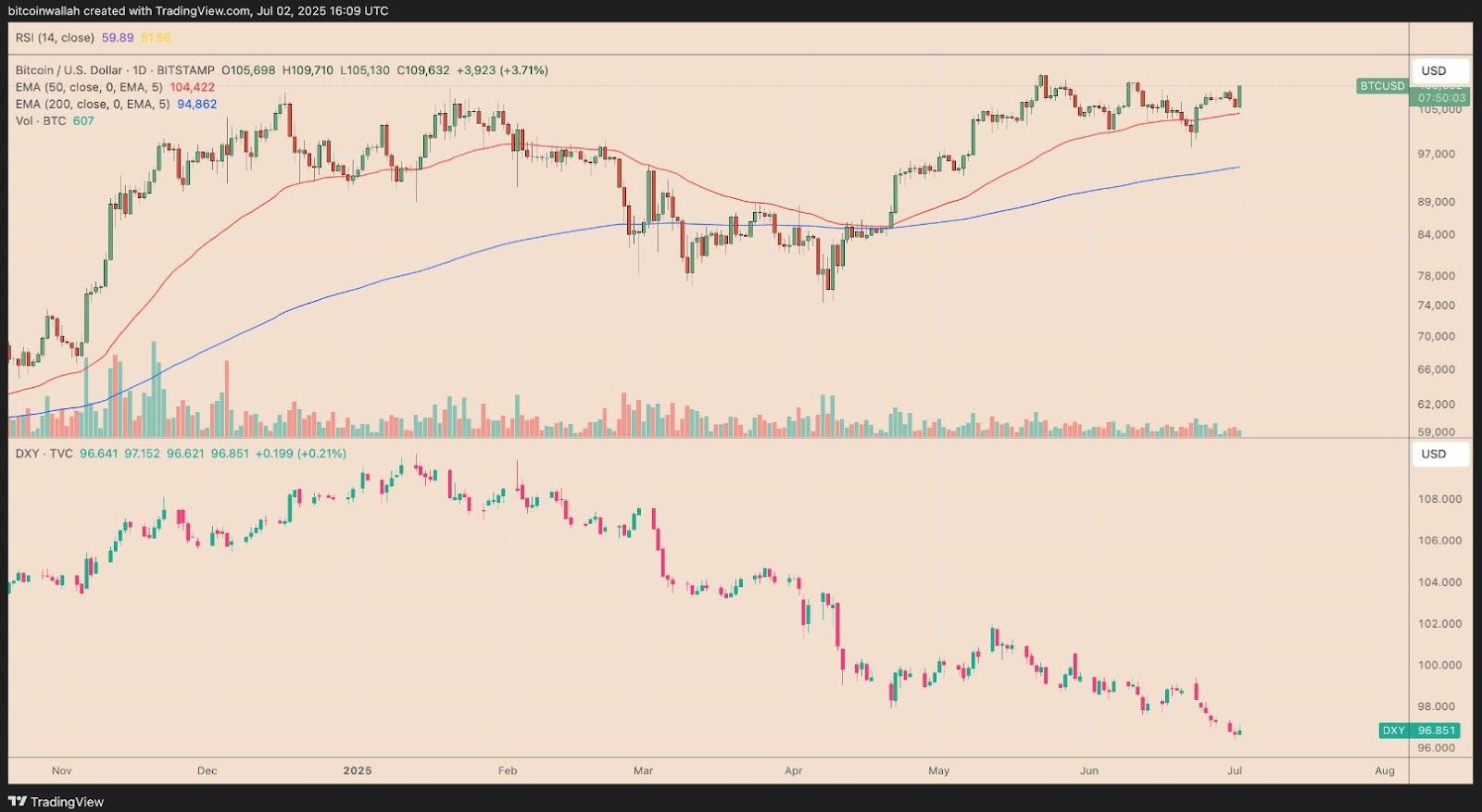1482x812 pixels.
Task: Click the 104.000 DXY axis label
Action: tap(1439, 582)
